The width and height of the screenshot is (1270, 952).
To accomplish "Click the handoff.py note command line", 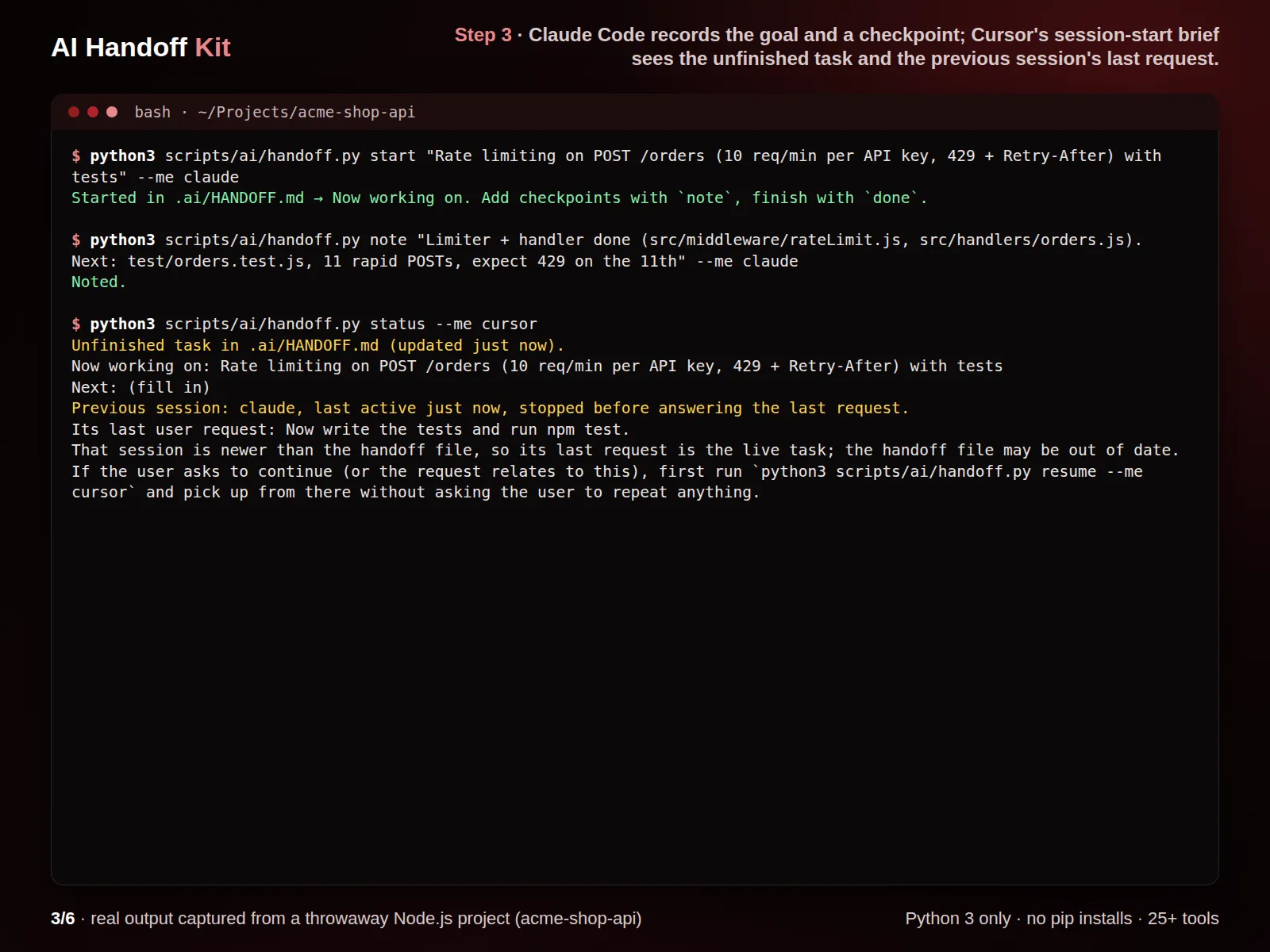I will [606, 240].
